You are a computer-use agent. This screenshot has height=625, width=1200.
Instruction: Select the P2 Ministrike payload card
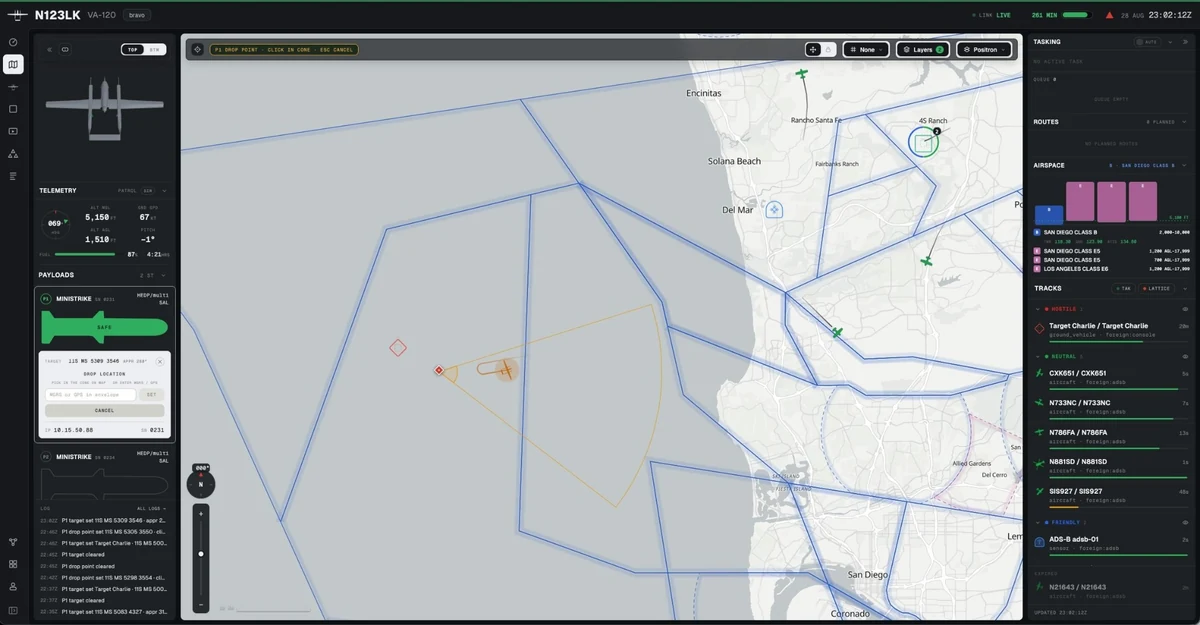[104, 475]
